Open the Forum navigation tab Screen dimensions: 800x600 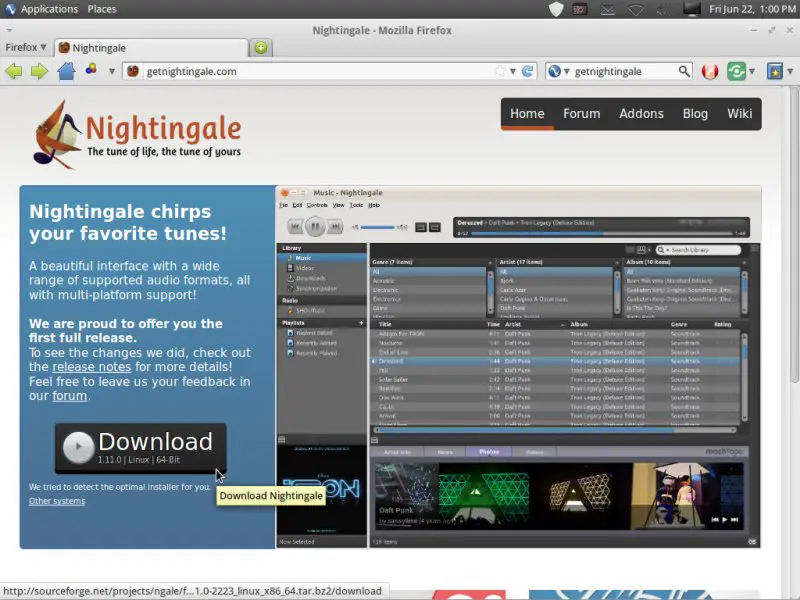click(581, 113)
